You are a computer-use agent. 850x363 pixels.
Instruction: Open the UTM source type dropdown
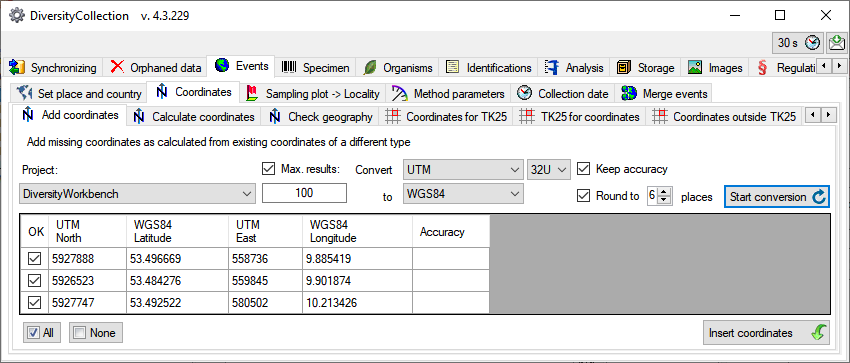[463, 170]
